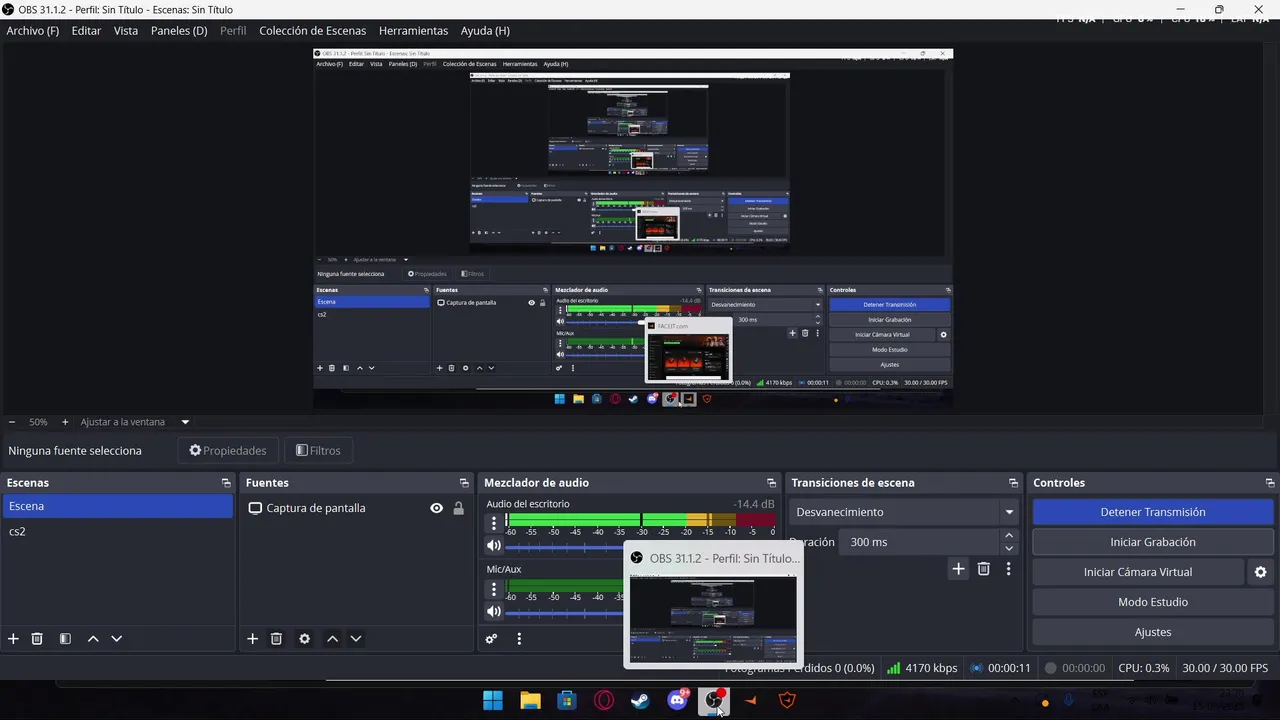Open Herramientas menu
Image resolution: width=1280 pixels, height=720 pixels.
click(x=414, y=31)
